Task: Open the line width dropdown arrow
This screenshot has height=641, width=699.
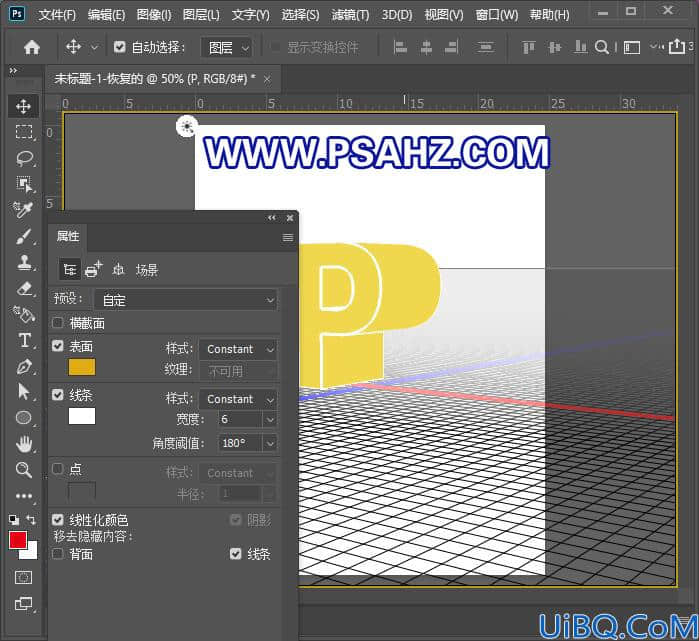Action: 270,419
